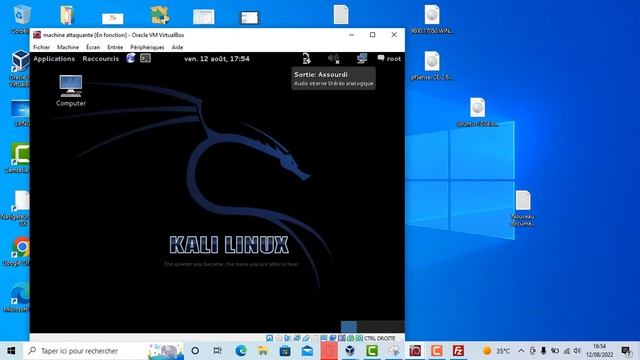Click the accessibility icon in Kali panel
640x360 pixels.
[x=307, y=59]
